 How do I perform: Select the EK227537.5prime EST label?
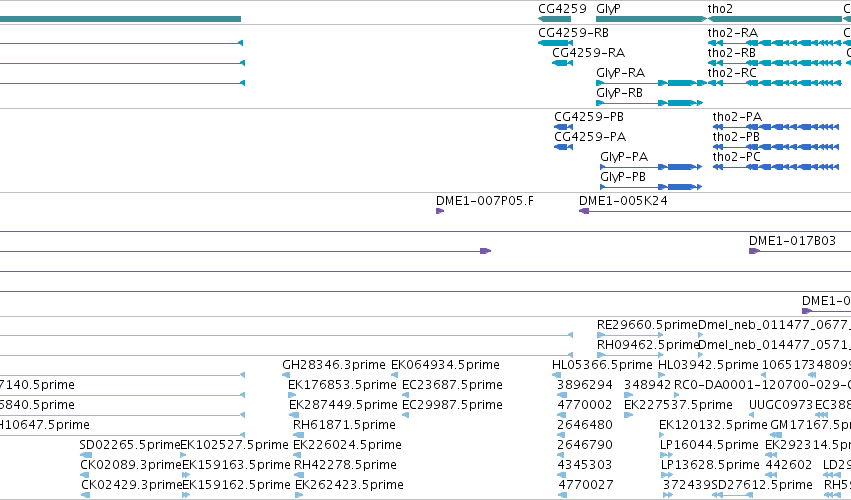(x=678, y=405)
